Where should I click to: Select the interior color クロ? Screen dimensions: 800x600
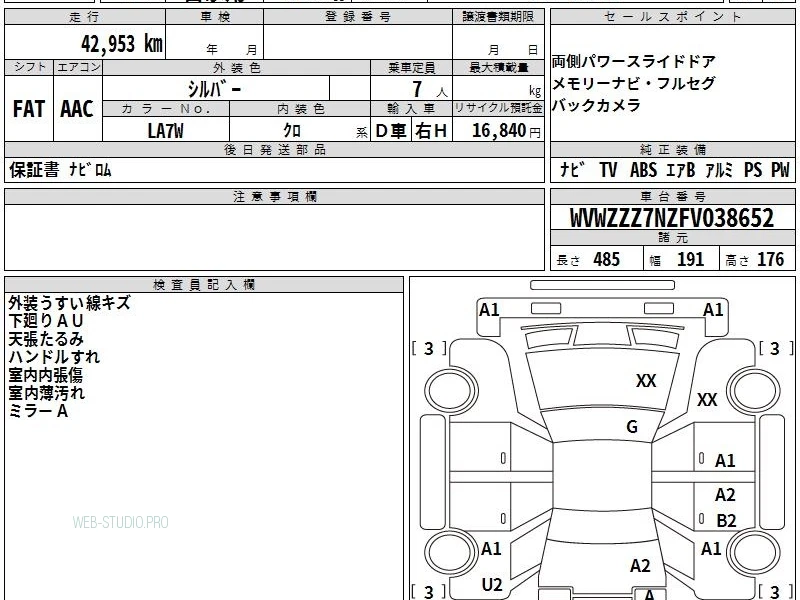tap(292, 131)
